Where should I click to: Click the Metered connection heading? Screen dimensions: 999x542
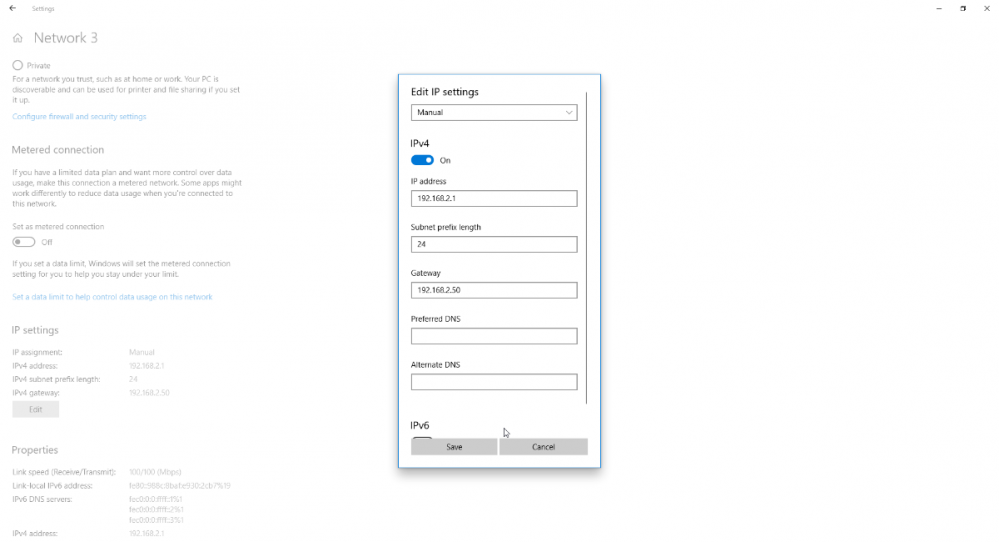57,150
